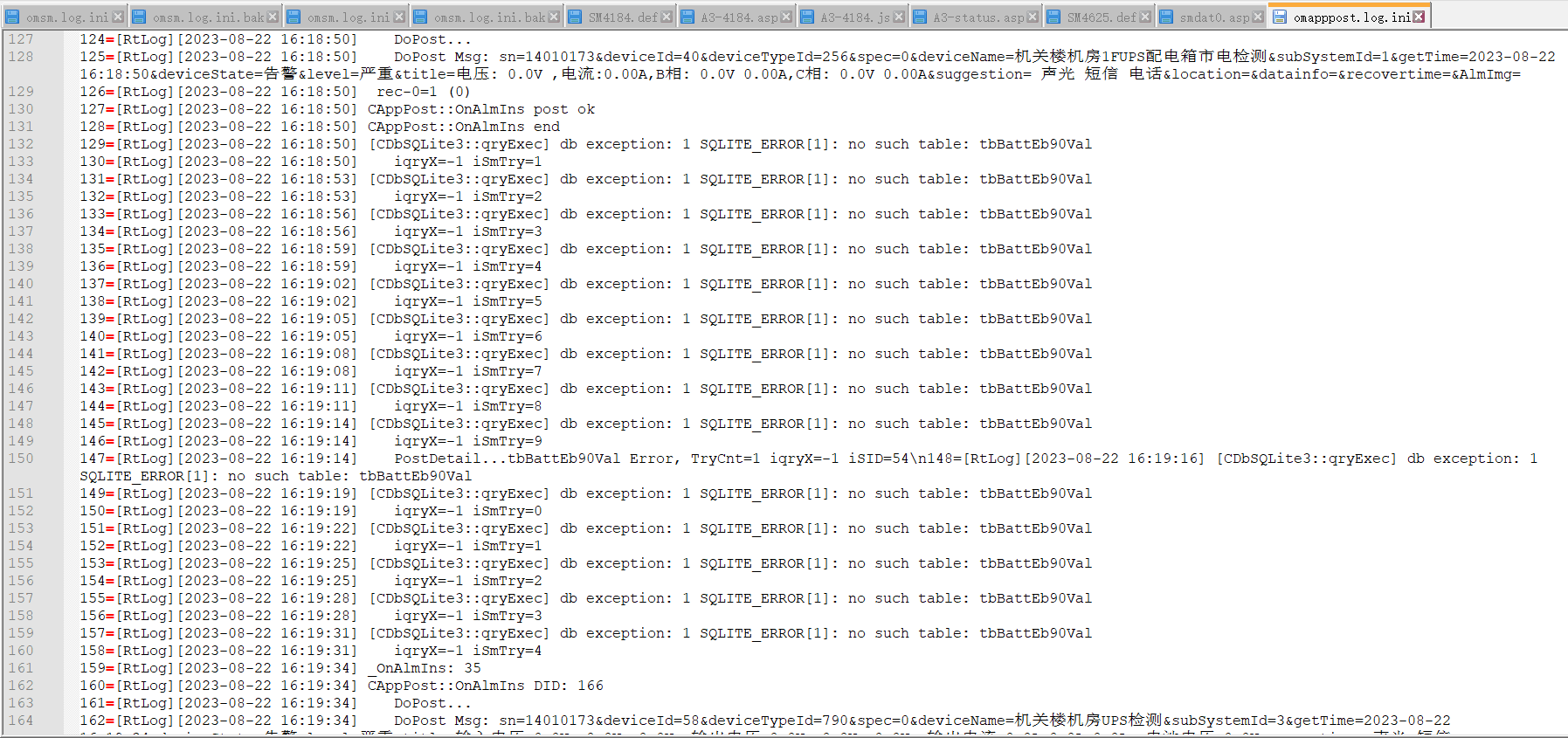Close the smdat0.asp tab

(x=1258, y=17)
